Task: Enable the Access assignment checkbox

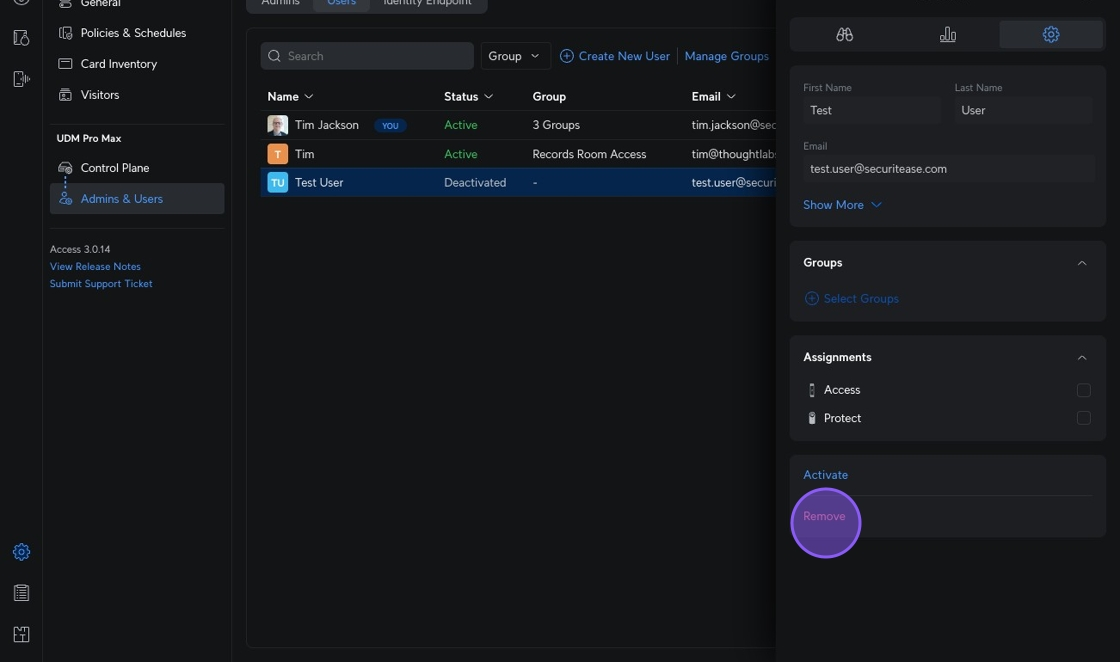Action: click(x=1083, y=390)
